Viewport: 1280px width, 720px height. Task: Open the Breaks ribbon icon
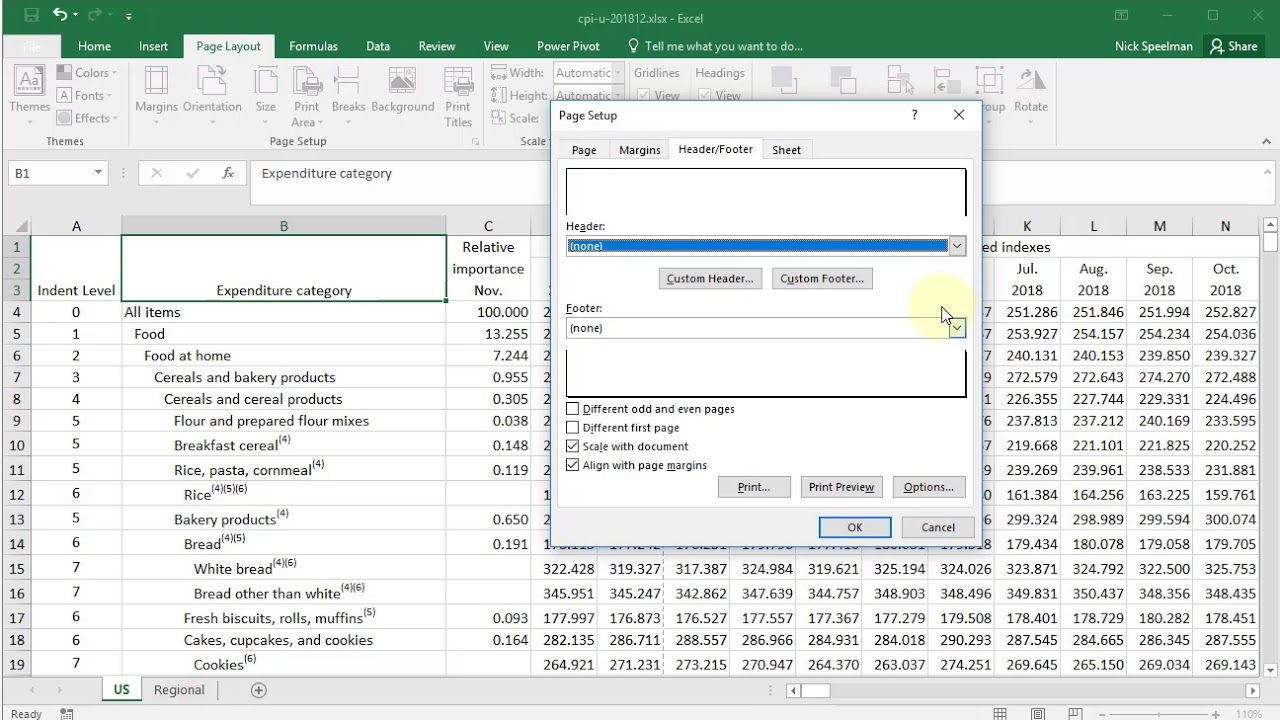click(348, 92)
